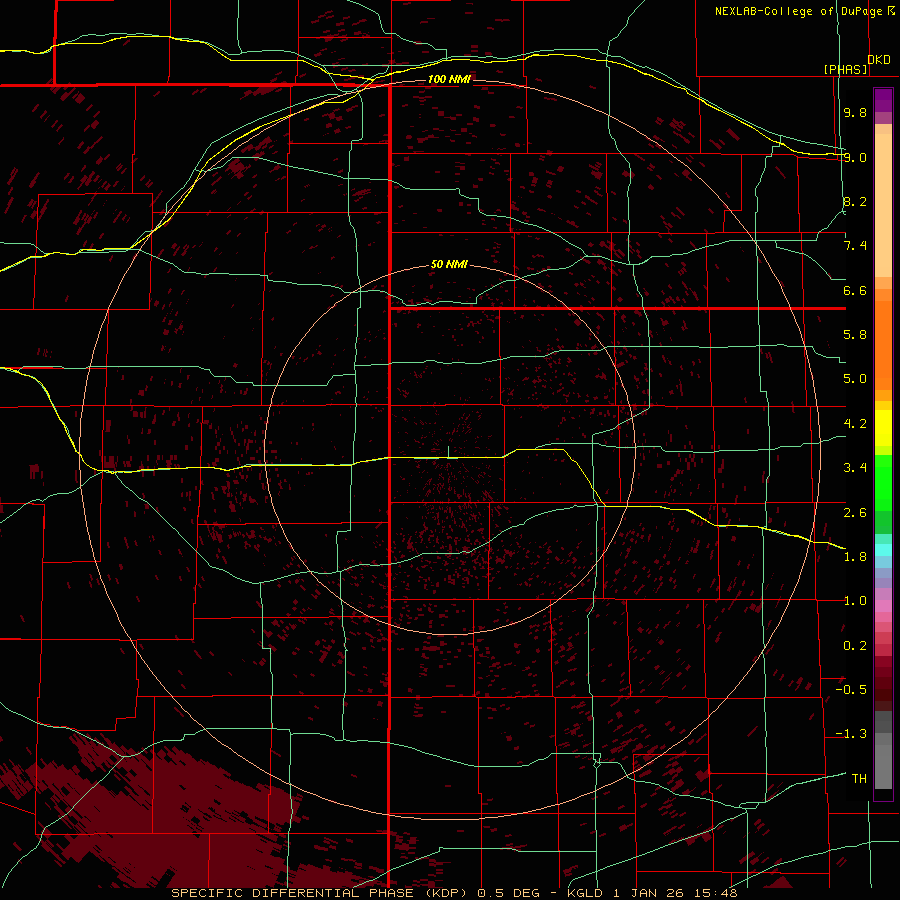Click the radar site marker at the rings' center
The image size is (900, 900).
[x=448, y=452]
